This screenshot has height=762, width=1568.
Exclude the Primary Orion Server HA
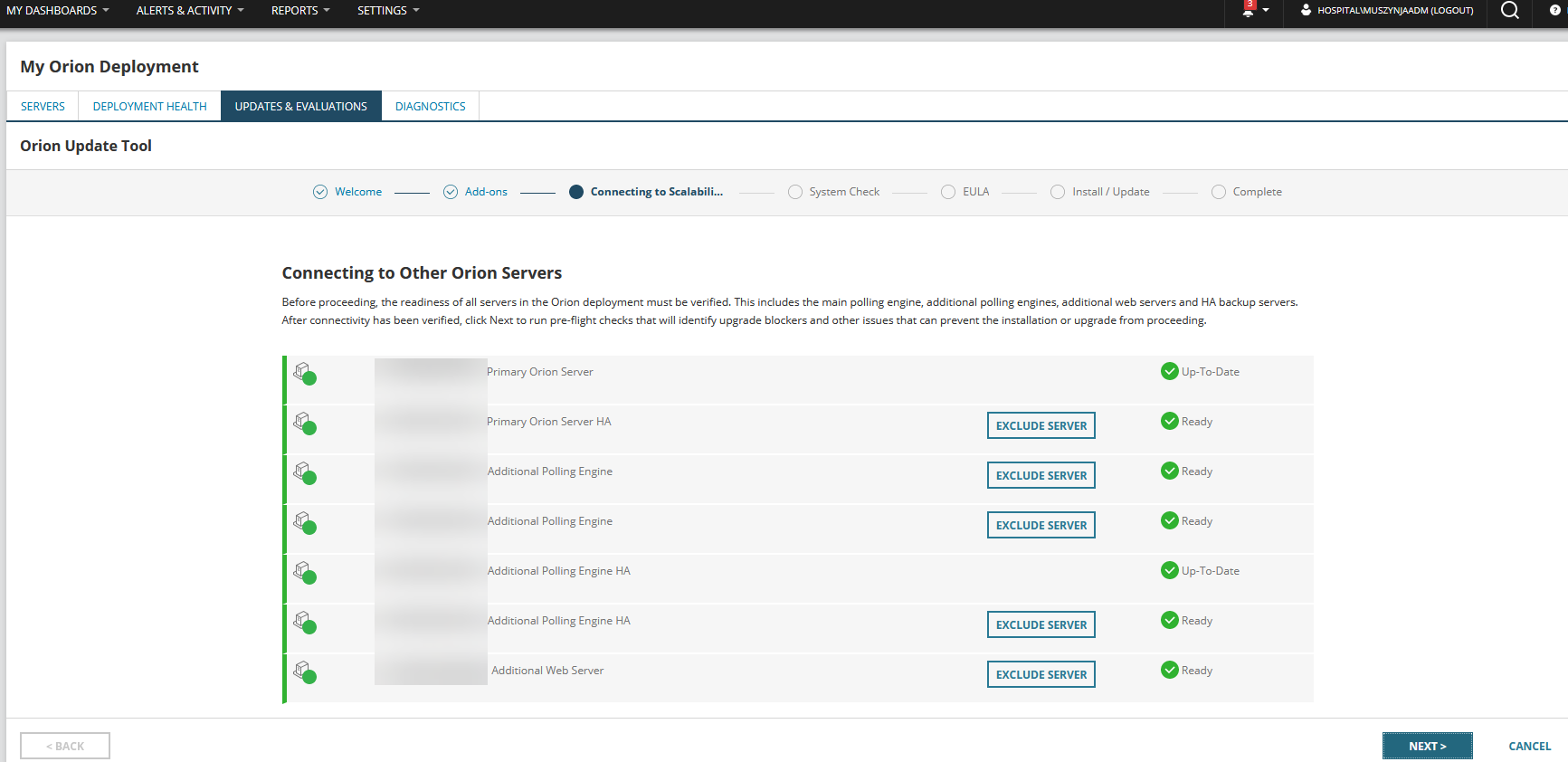tap(1041, 425)
